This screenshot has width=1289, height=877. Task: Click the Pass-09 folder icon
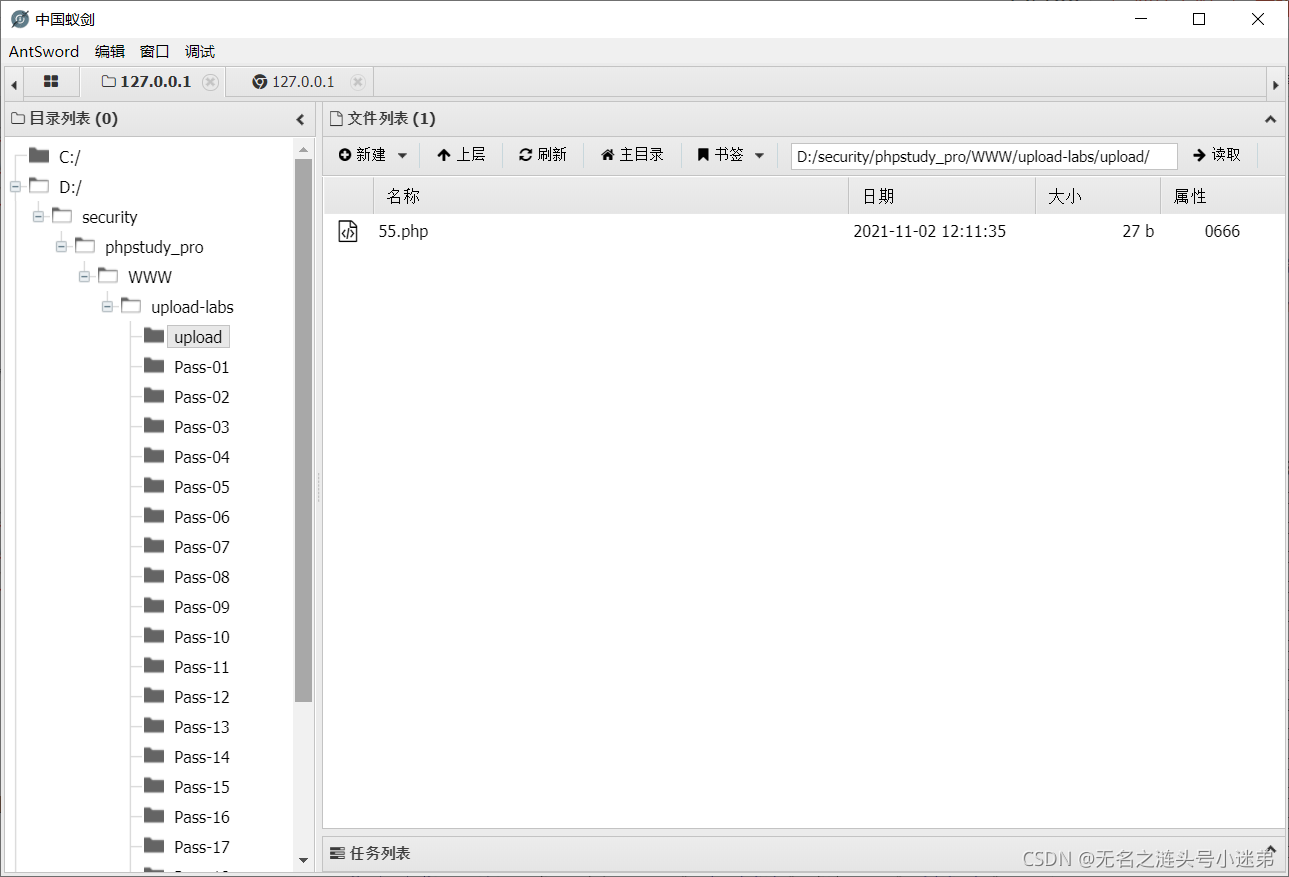pos(154,606)
